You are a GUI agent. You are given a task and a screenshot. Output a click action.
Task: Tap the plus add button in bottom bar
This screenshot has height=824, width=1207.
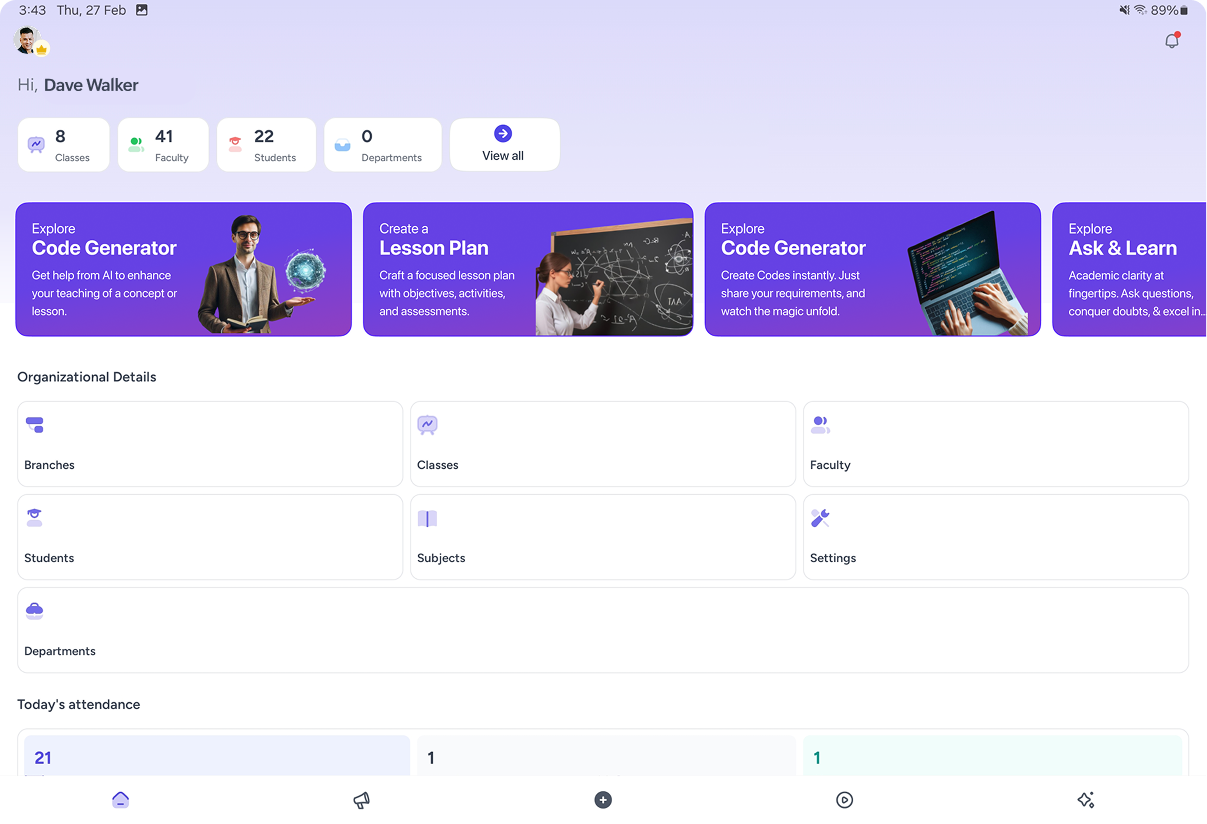pos(603,800)
